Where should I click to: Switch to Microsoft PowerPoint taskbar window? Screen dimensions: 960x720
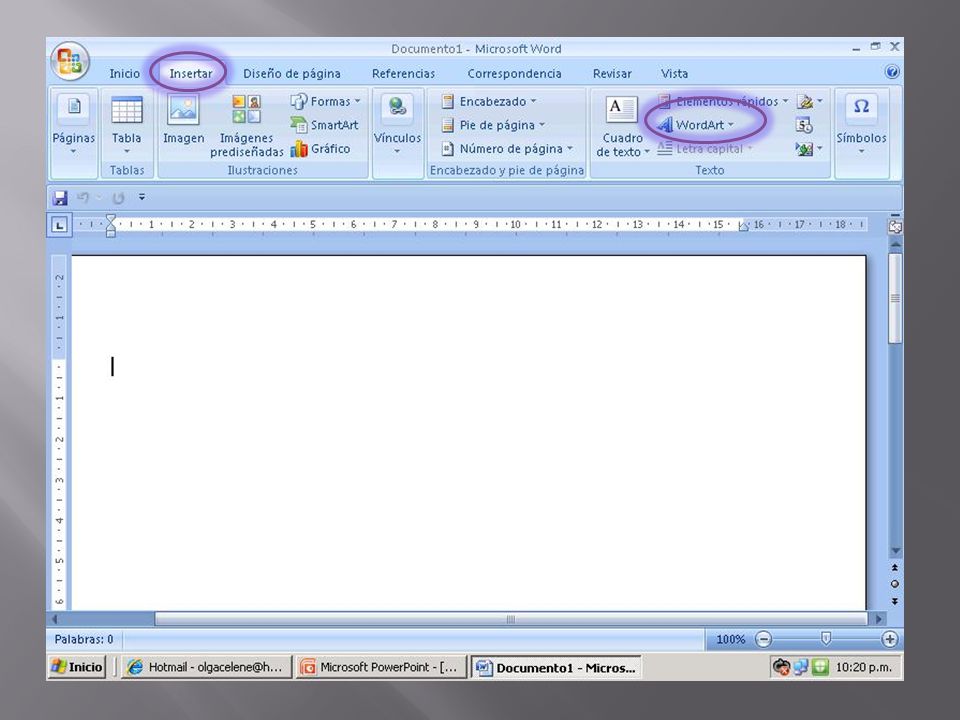click(381, 667)
